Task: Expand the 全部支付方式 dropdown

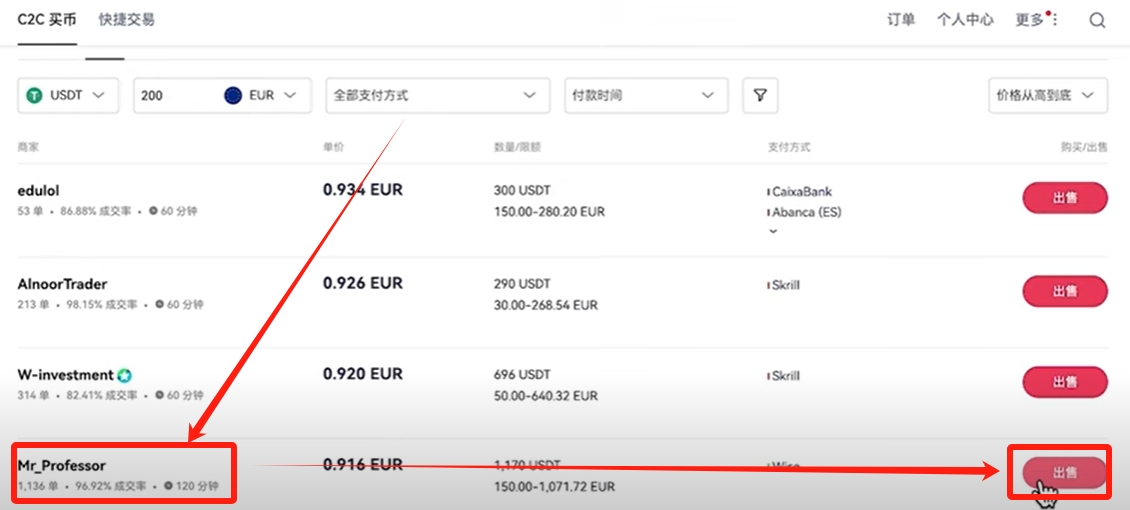Action: pos(437,95)
